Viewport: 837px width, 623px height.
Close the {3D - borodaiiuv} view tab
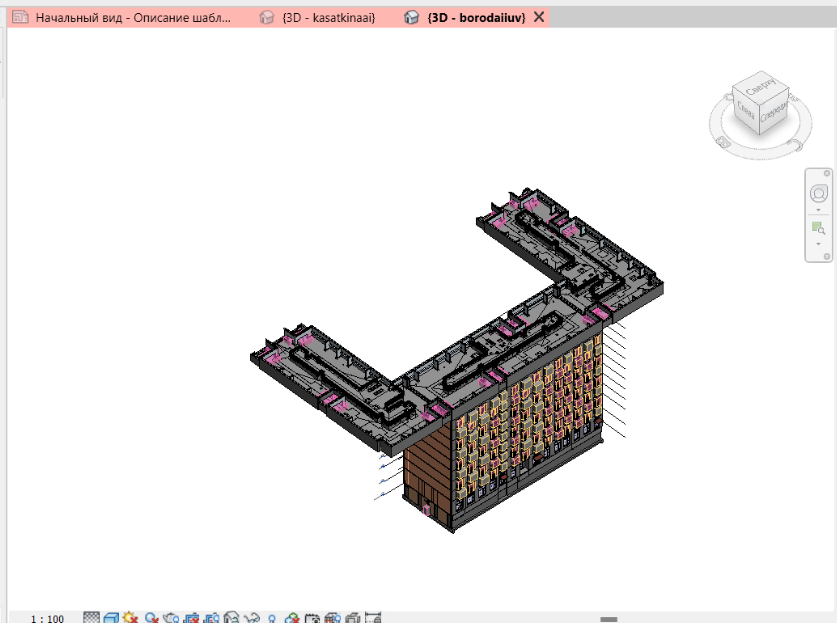point(539,18)
